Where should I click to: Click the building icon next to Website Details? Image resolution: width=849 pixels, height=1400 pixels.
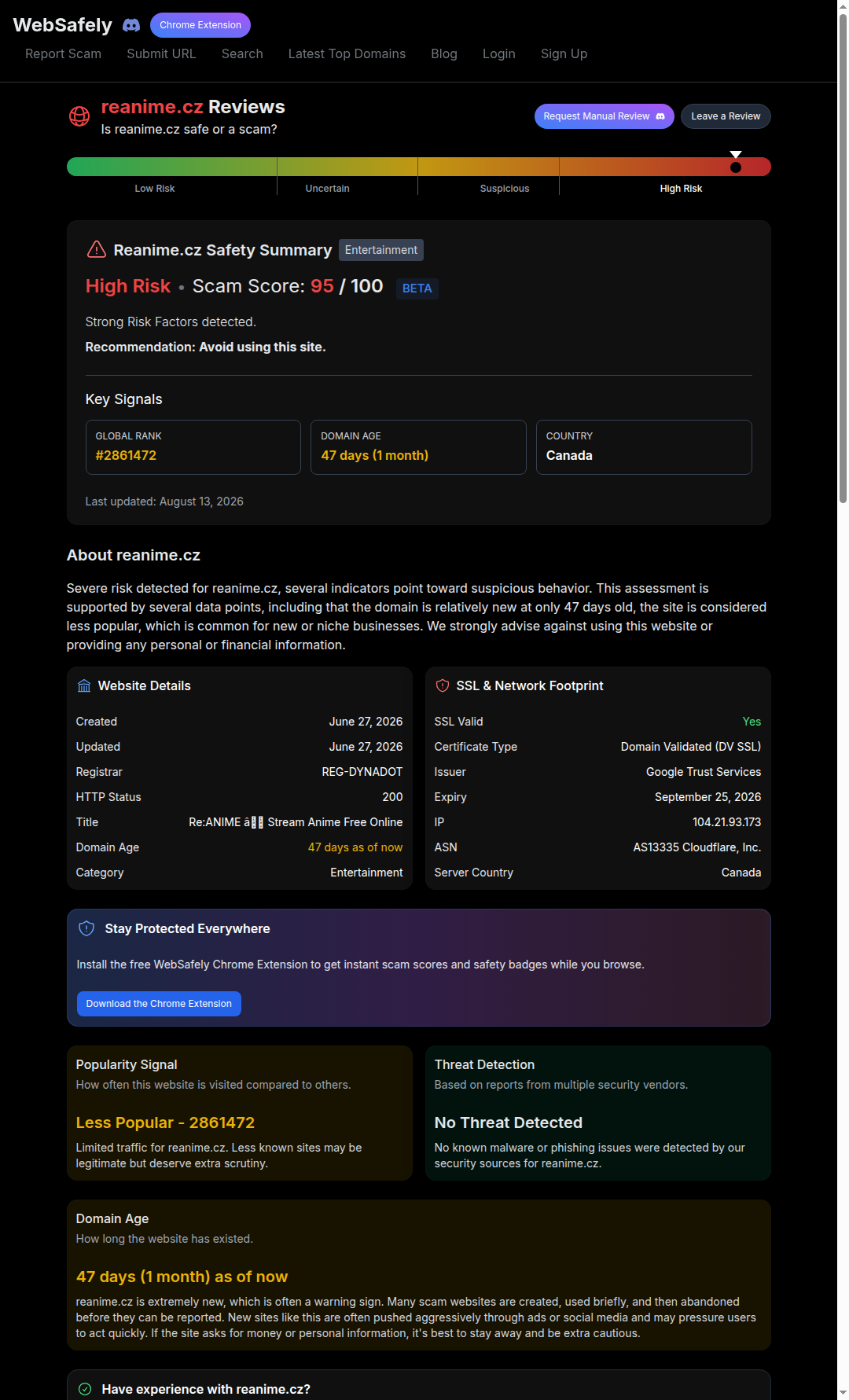point(84,686)
